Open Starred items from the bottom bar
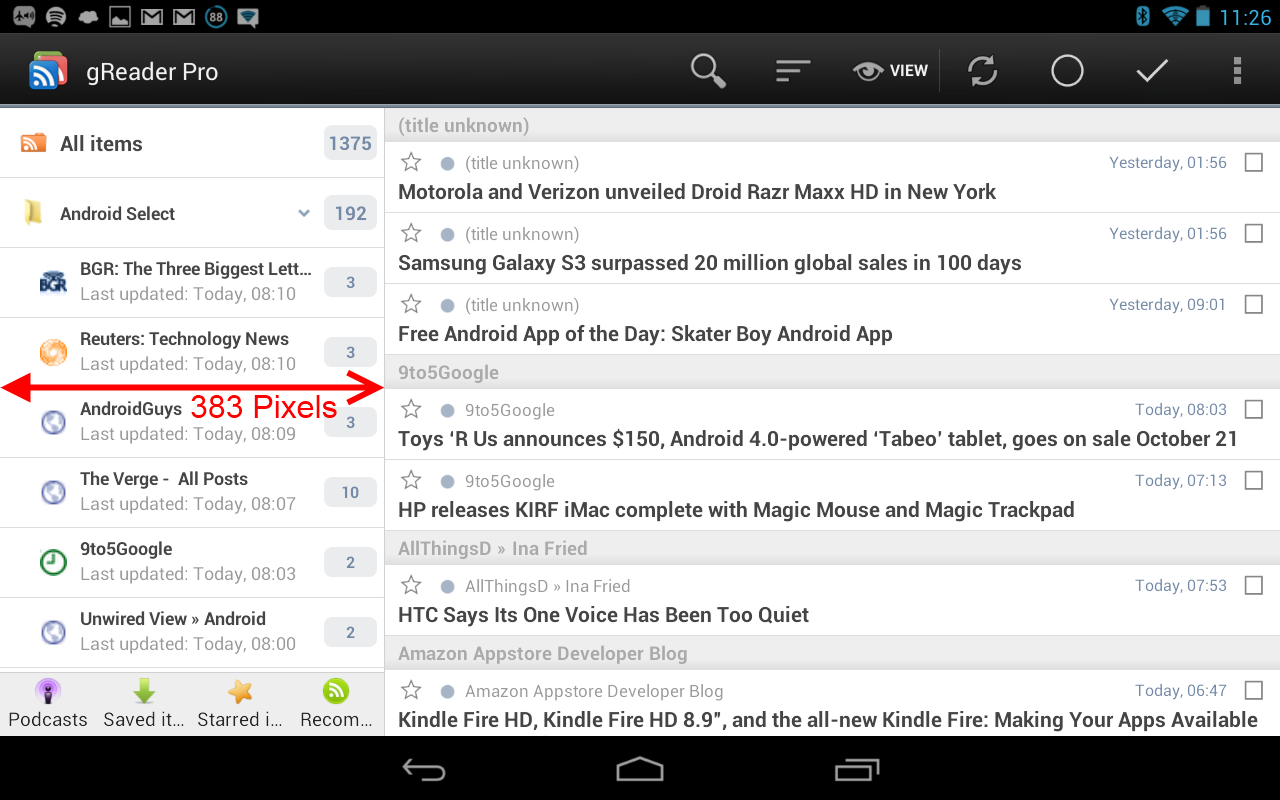Screen dimensions: 1280x800 point(239,701)
